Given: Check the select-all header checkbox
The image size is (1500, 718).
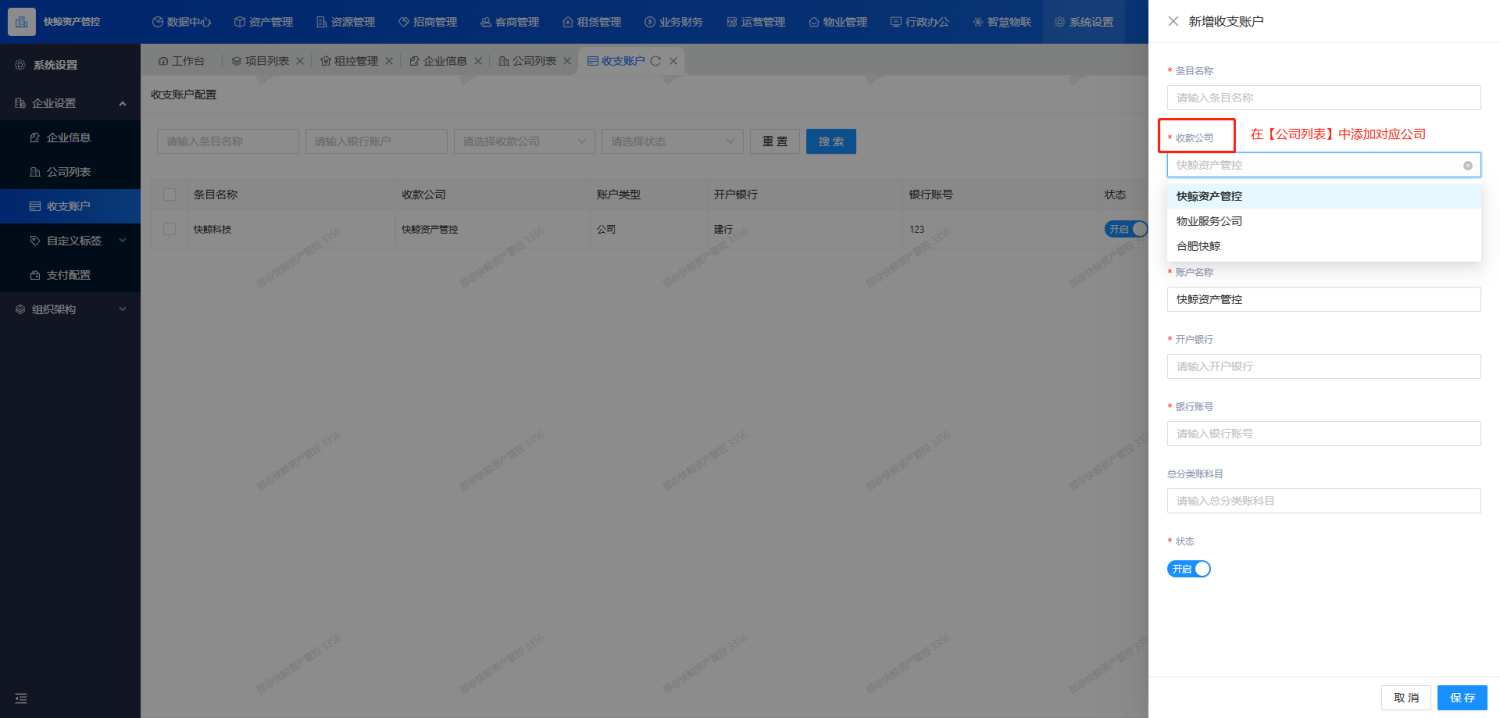Looking at the screenshot, I should point(169,195).
